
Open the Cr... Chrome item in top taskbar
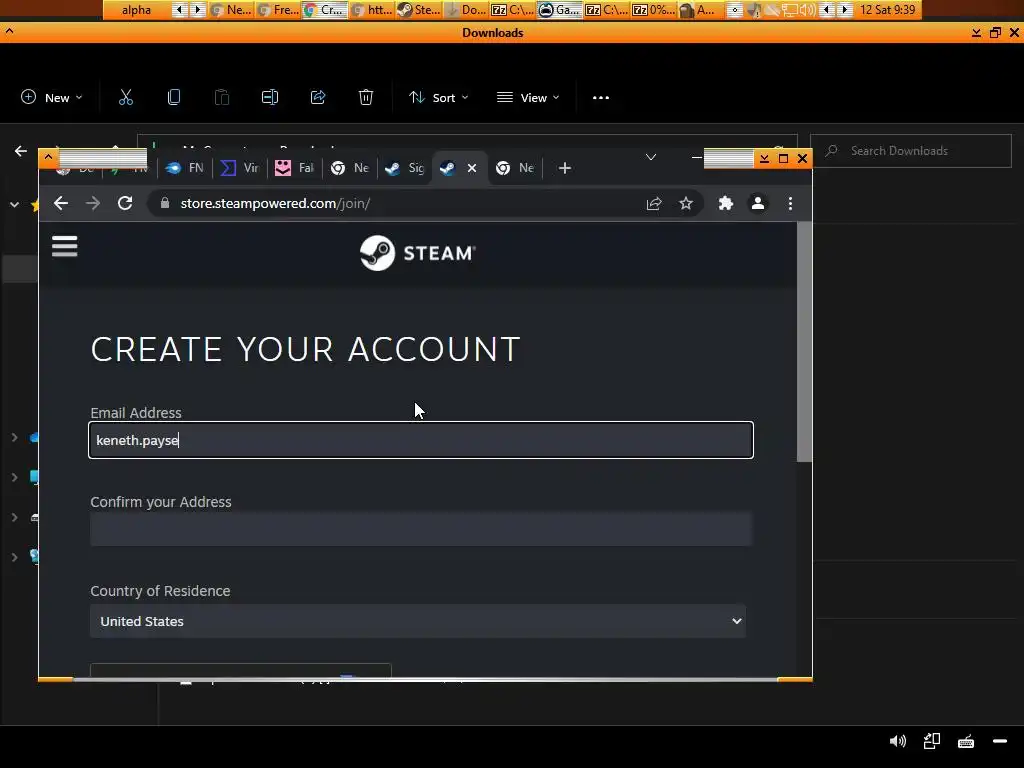click(325, 10)
